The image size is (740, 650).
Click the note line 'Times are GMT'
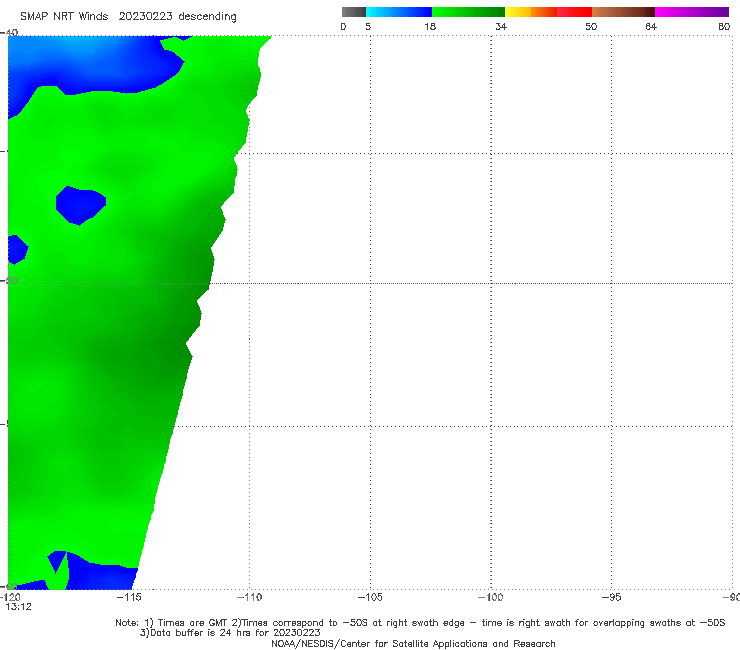[x=192, y=623]
